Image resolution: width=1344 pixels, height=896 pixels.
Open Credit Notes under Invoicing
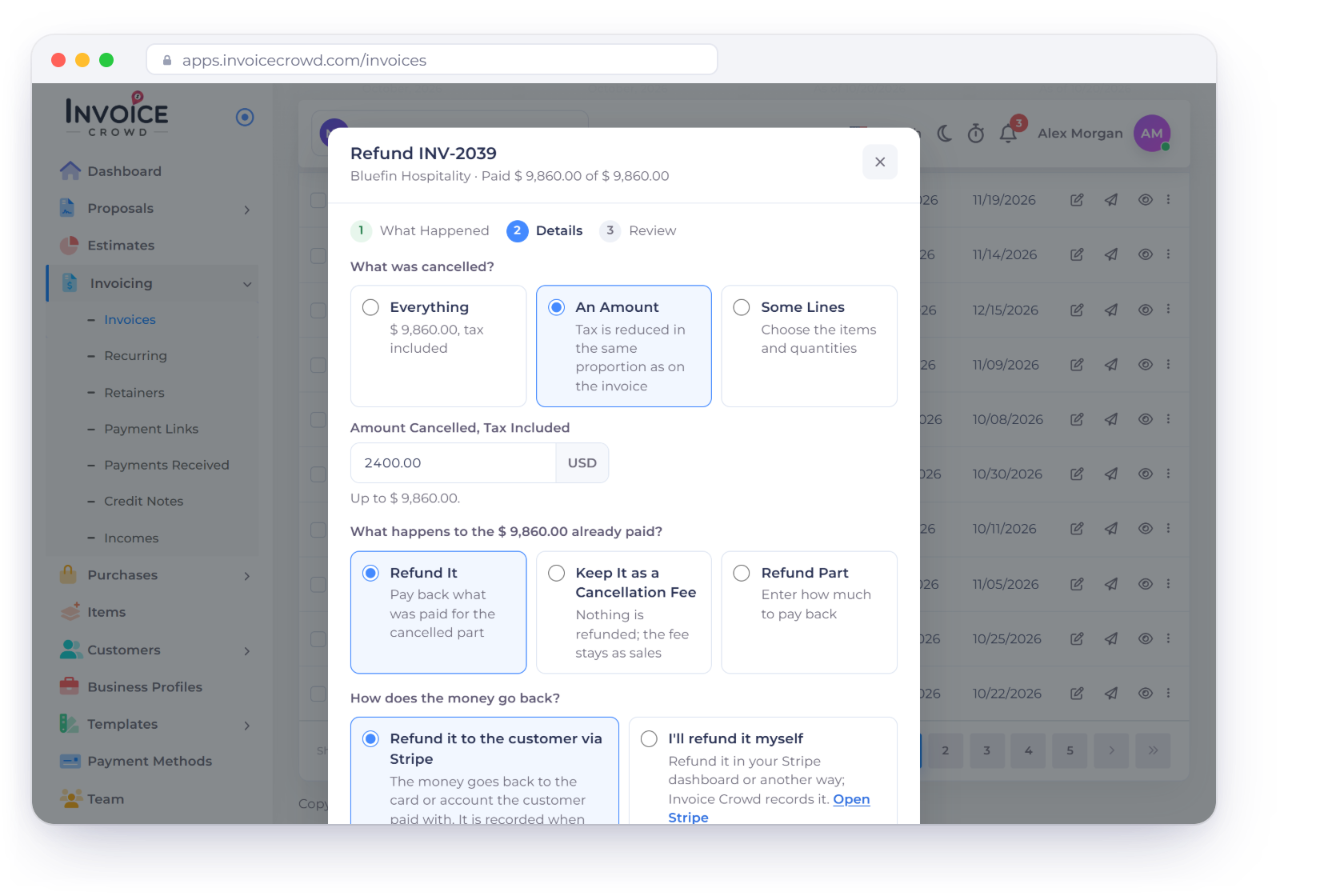[x=143, y=502]
